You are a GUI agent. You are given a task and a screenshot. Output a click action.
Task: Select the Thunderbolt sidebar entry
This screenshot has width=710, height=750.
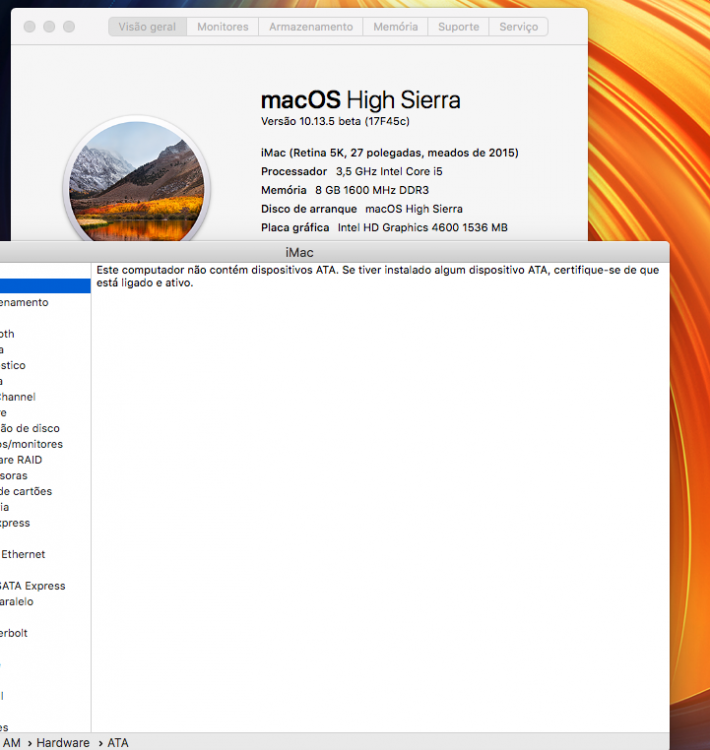click(x=14, y=633)
